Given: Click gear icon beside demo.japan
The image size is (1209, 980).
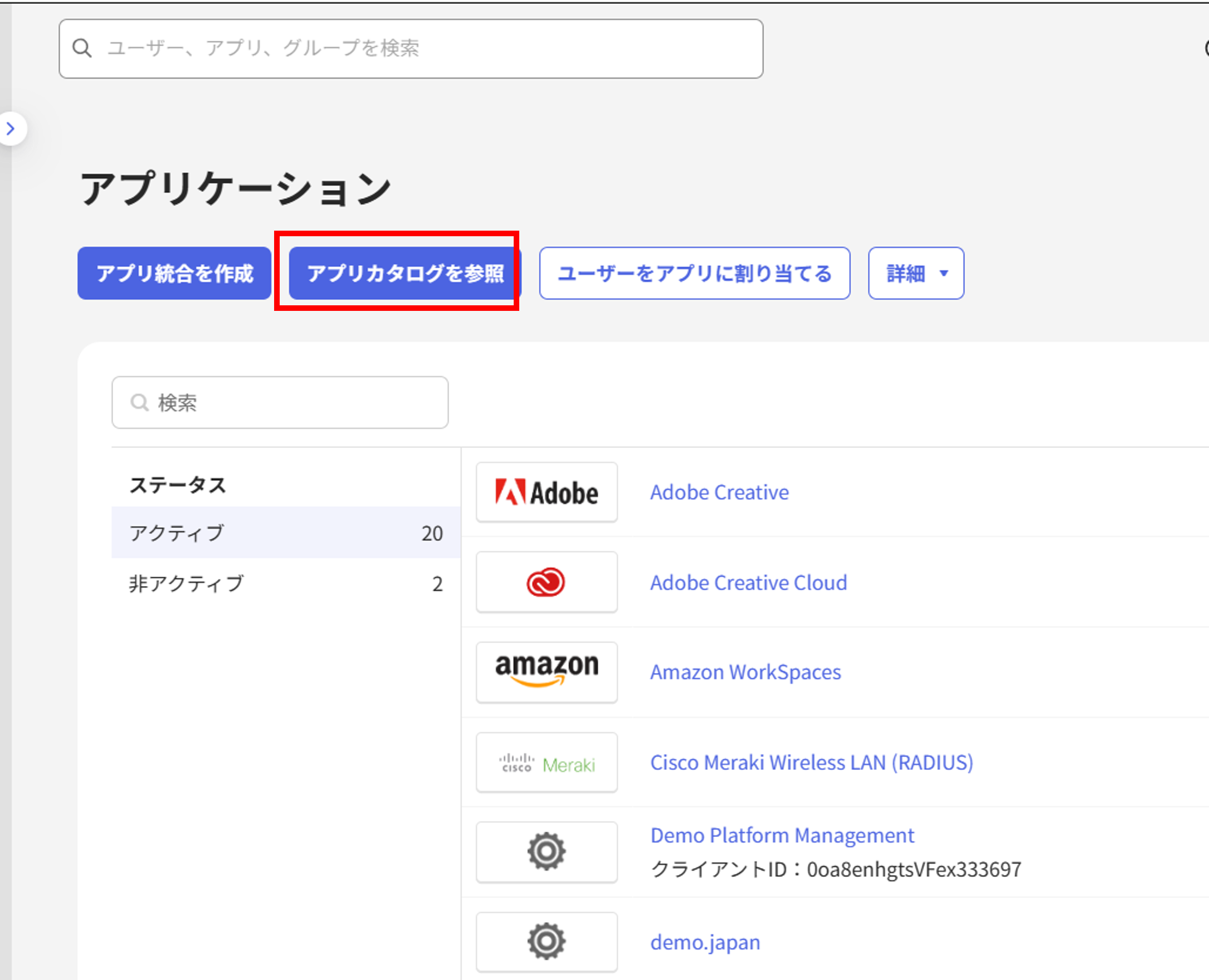Looking at the screenshot, I should pos(546,941).
